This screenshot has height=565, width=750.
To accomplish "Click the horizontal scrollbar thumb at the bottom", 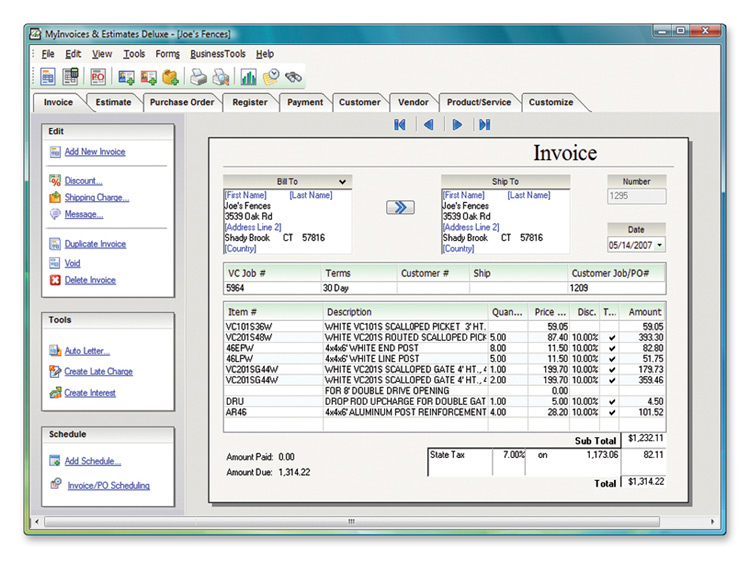I will tap(352, 521).
